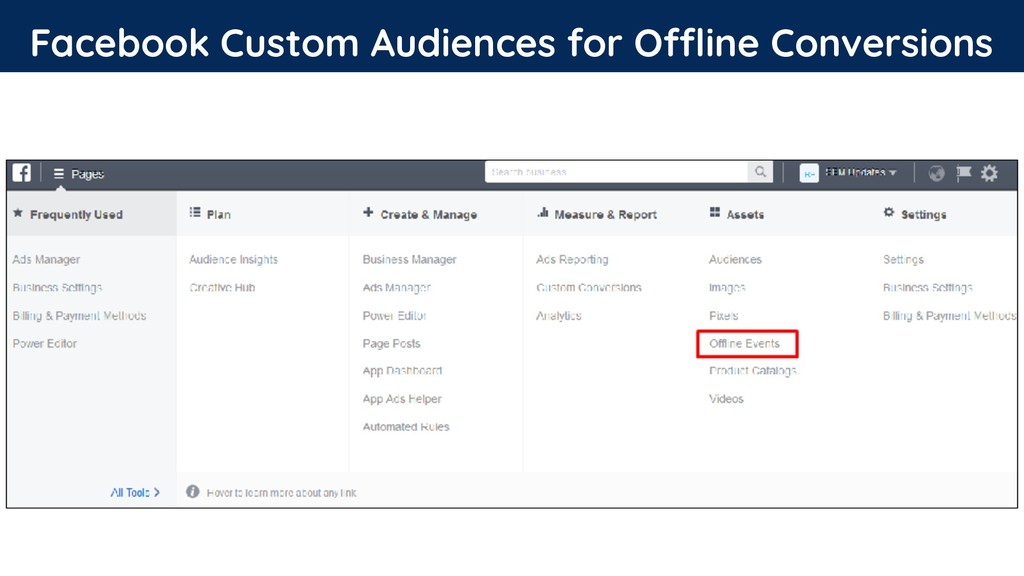Select the Frequently Used header
Image resolution: width=1024 pixels, height=576 pixels.
click(76, 214)
